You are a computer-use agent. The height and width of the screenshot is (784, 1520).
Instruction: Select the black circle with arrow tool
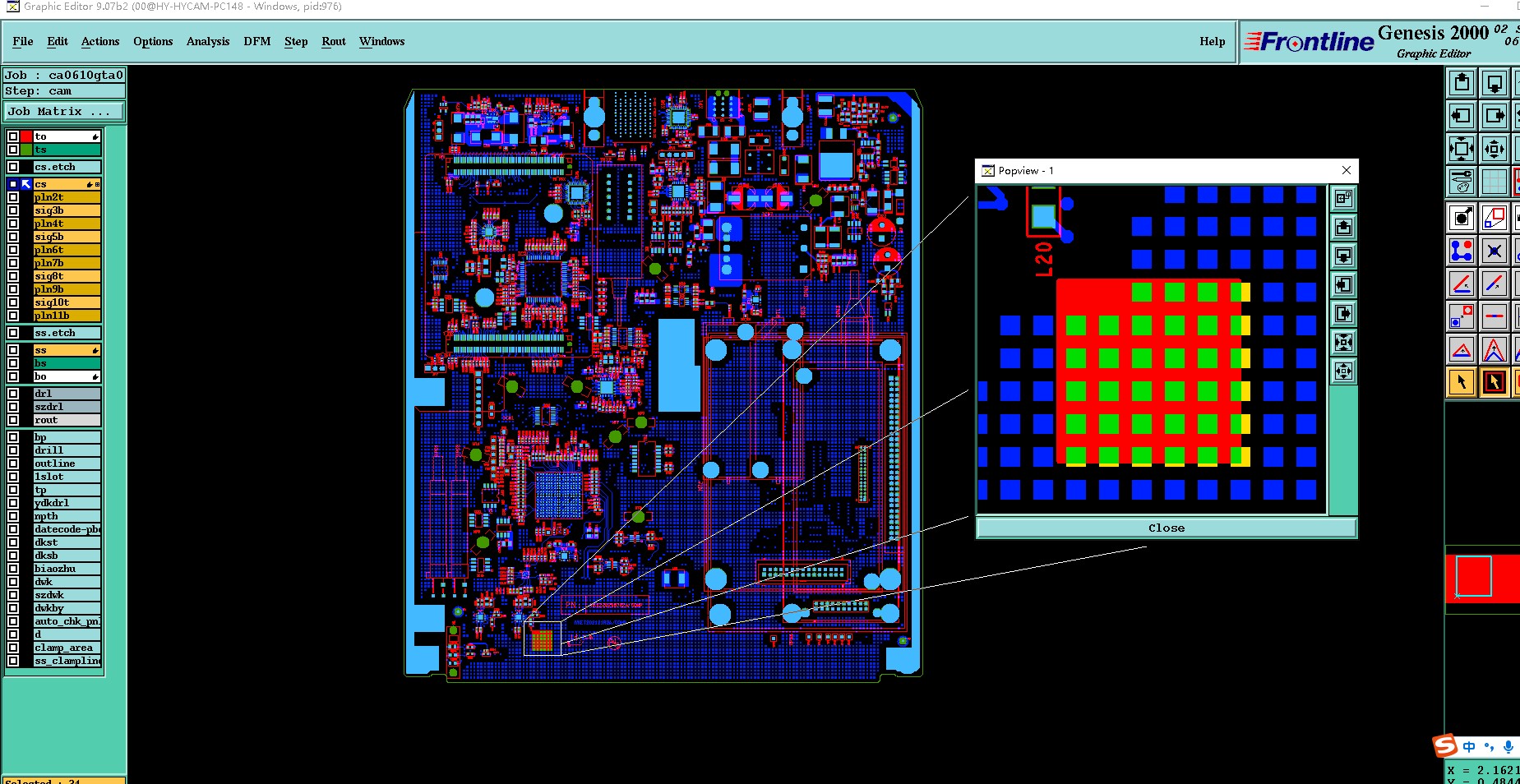[1462, 218]
